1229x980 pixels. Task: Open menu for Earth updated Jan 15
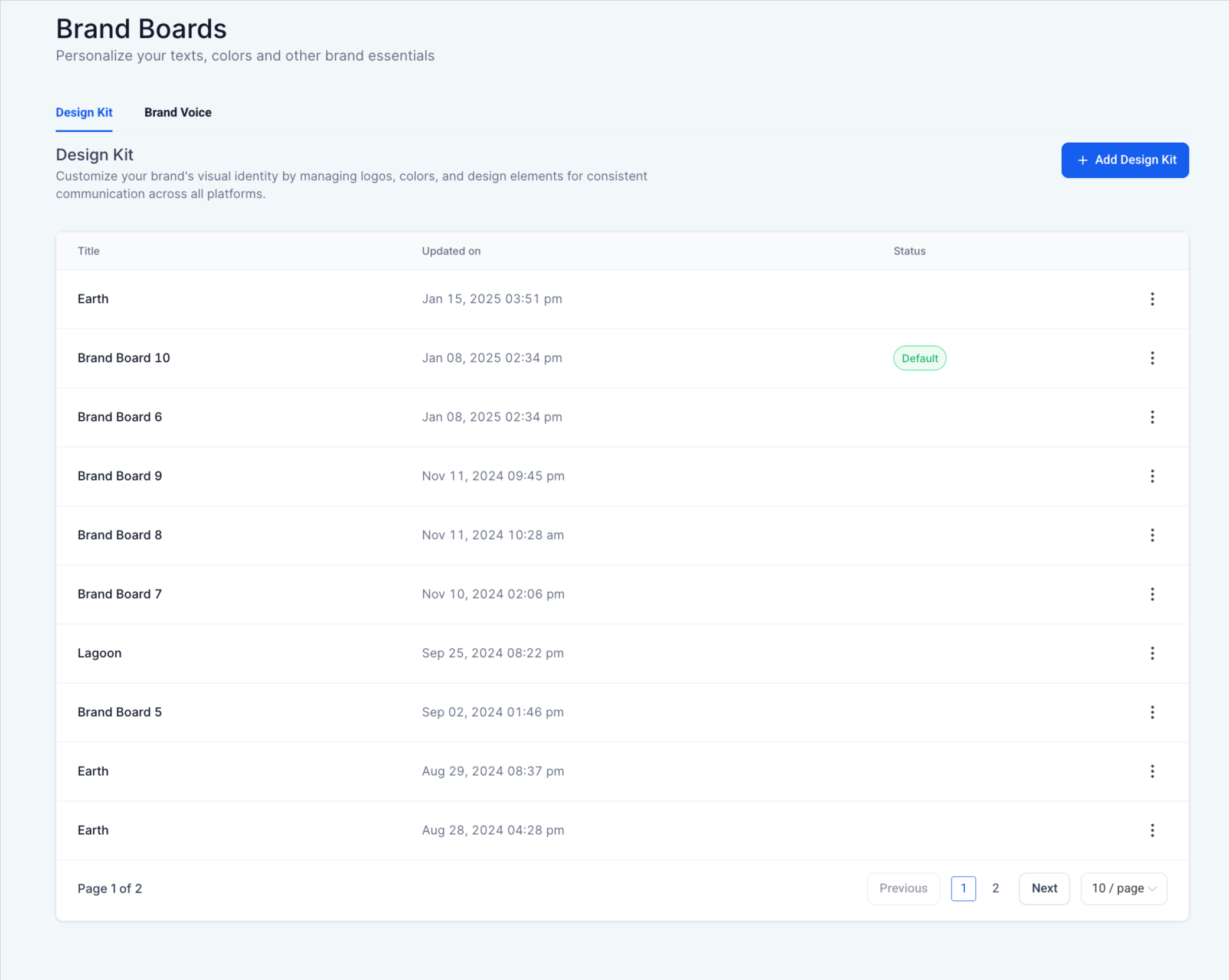(1152, 299)
